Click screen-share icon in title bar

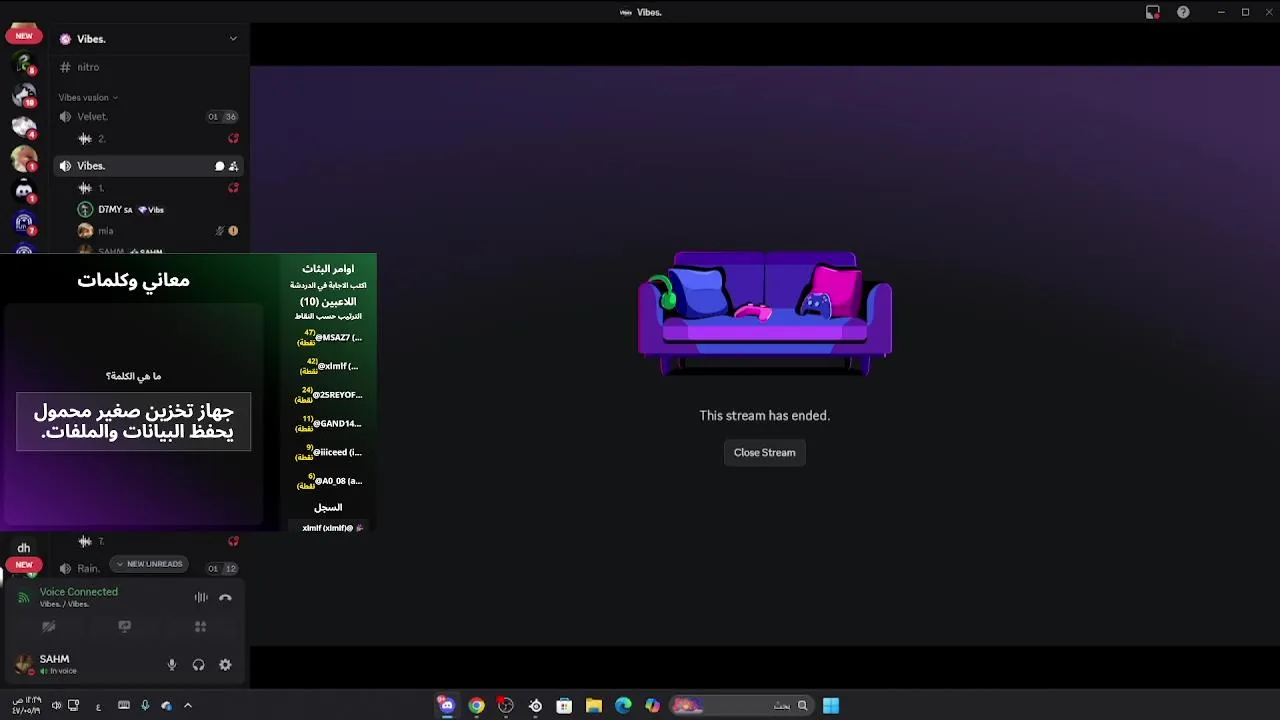pos(1152,12)
